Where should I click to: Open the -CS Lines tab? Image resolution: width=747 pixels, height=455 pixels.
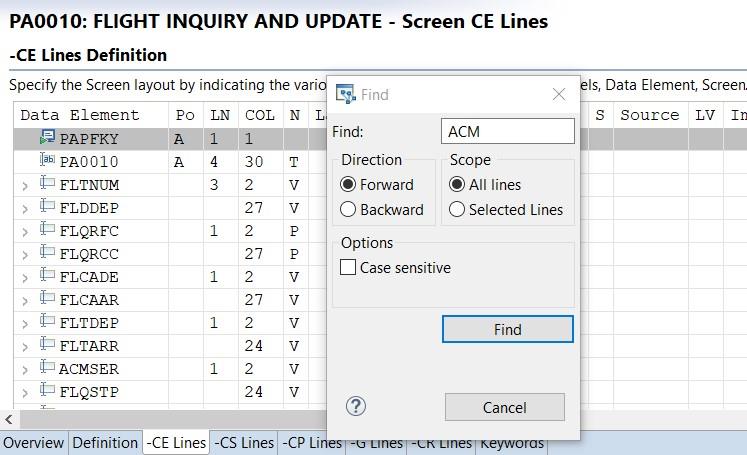tap(243, 443)
